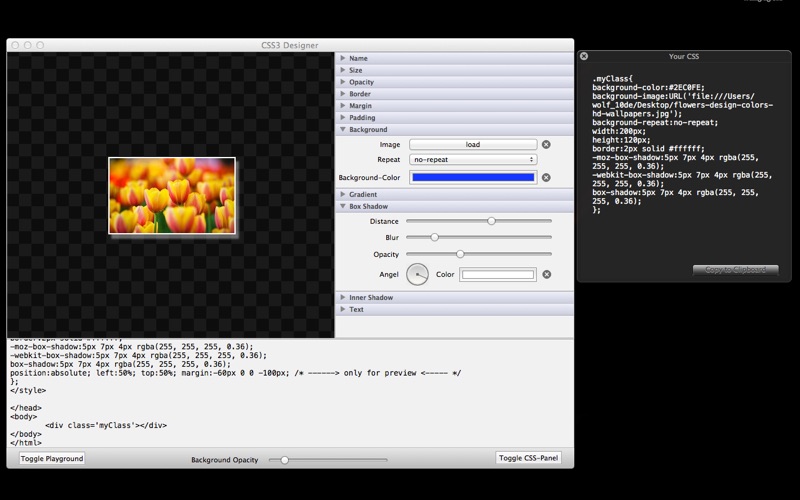Screen dimensions: 800x500
Task: Click the position:absolute preview code line
Action: pyautogui.click(x=235, y=373)
